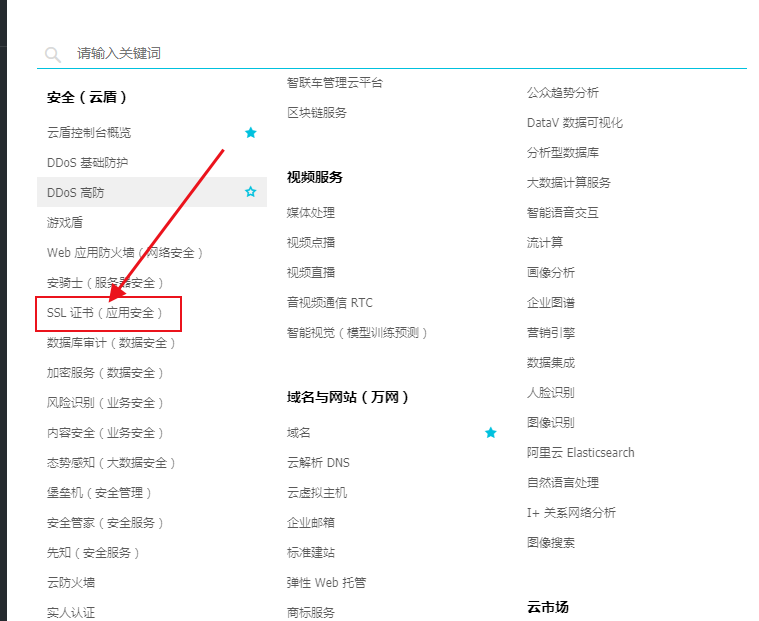Open 云解析 DNS
The image size is (759, 621).
click(318, 463)
